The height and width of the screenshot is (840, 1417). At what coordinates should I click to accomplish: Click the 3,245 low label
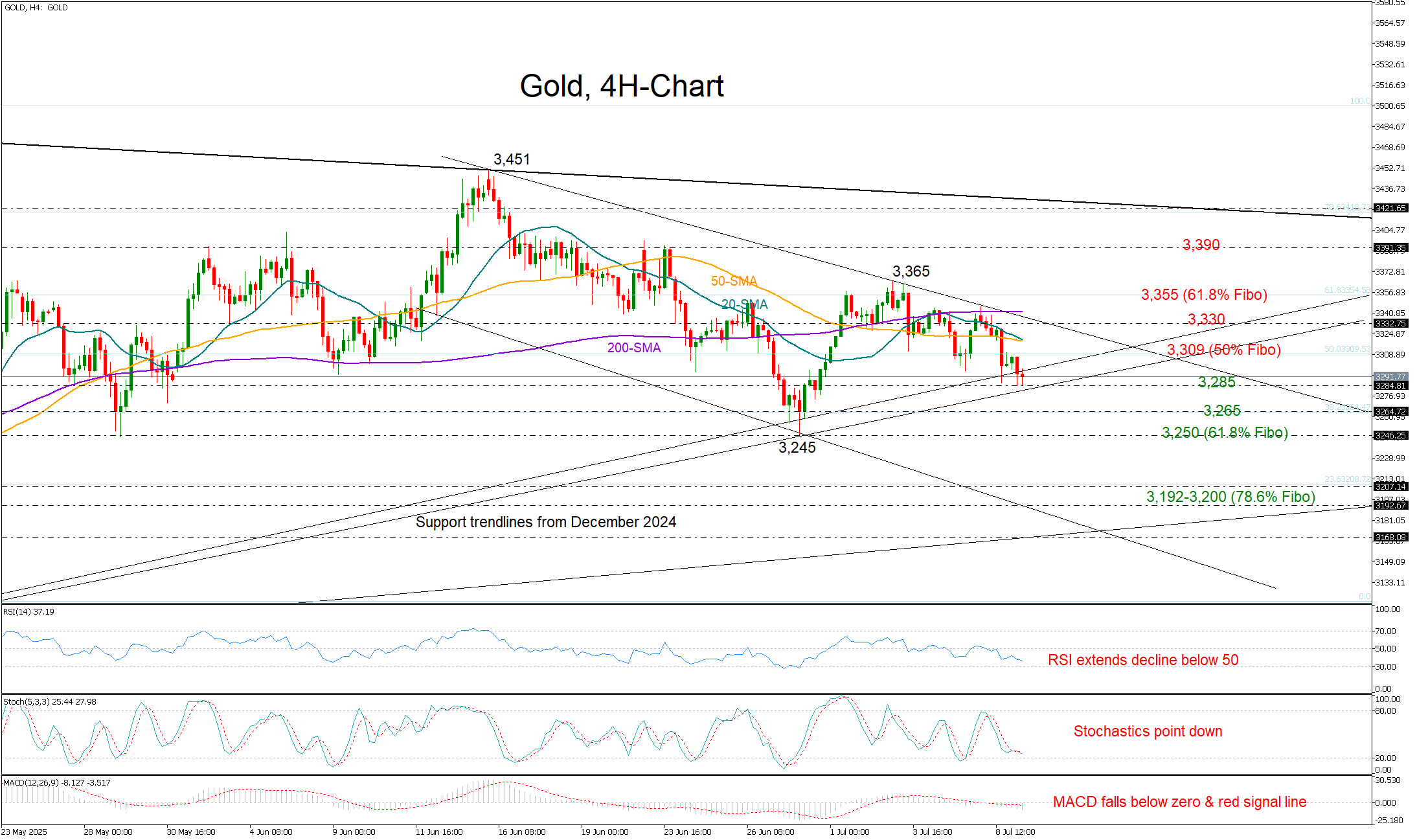click(797, 448)
